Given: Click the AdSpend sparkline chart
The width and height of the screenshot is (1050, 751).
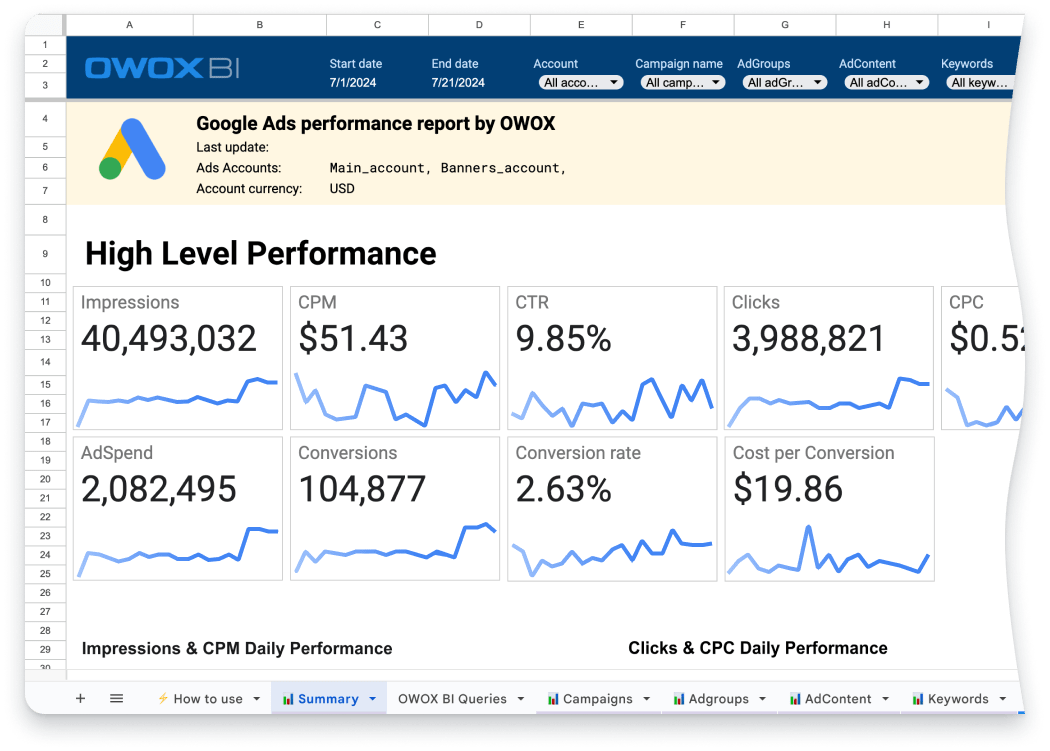Looking at the screenshot, I should pos(177,552).
